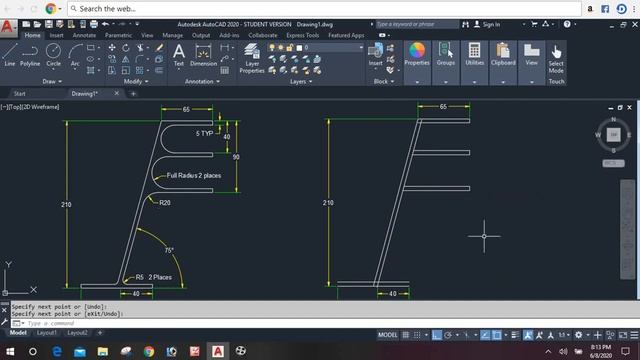Screen dimensions: 640x360
Task: Select the Circle tool
Action: 53,55
